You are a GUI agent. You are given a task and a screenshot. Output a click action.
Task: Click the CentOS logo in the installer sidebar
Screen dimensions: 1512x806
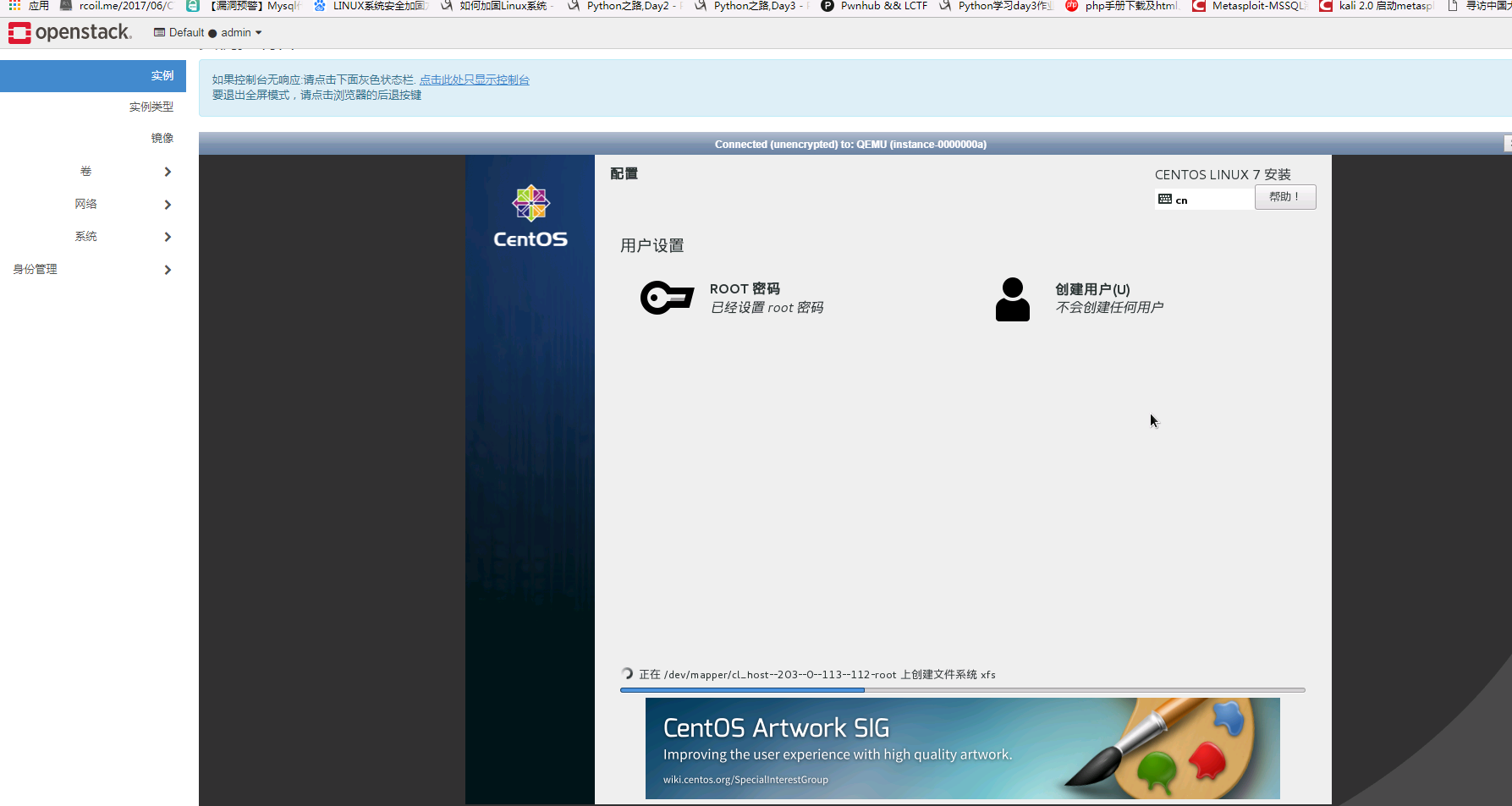point(531,217)
